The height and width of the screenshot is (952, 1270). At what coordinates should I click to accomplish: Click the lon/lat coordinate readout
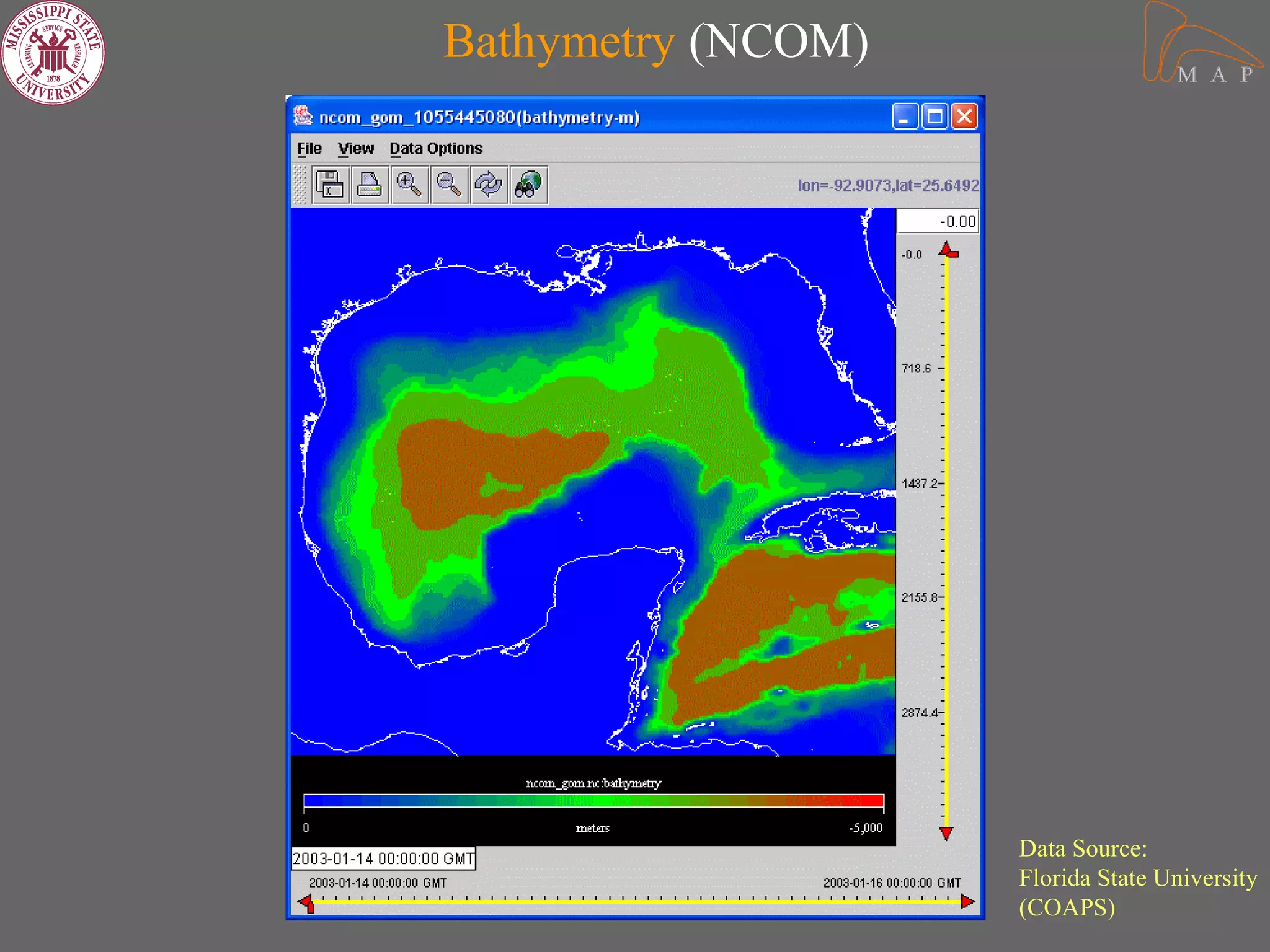pyautogui.click(x=888, y=185)
